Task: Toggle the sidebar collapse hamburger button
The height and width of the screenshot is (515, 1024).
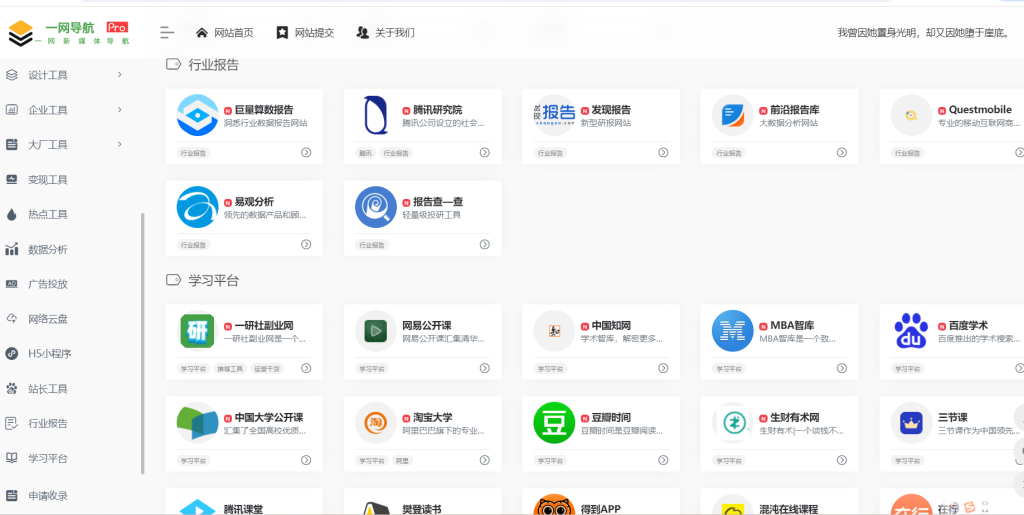Action: point(167,33)
